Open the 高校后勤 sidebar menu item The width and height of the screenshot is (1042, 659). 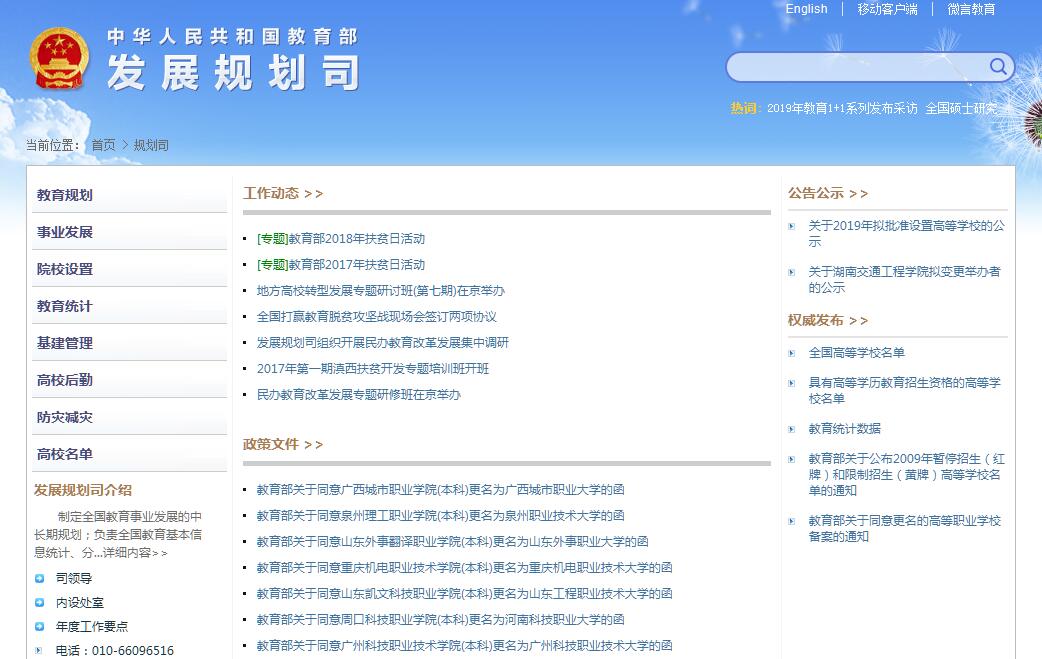[x=130, y=381]
